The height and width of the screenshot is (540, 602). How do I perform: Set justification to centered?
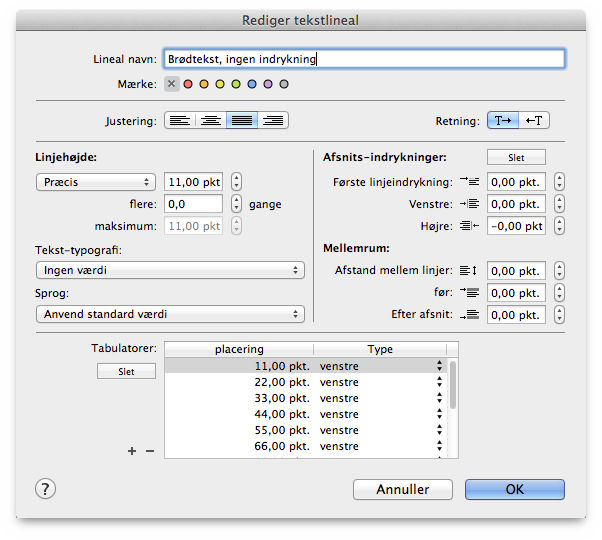pyautogui.click(x=211, y=121)
